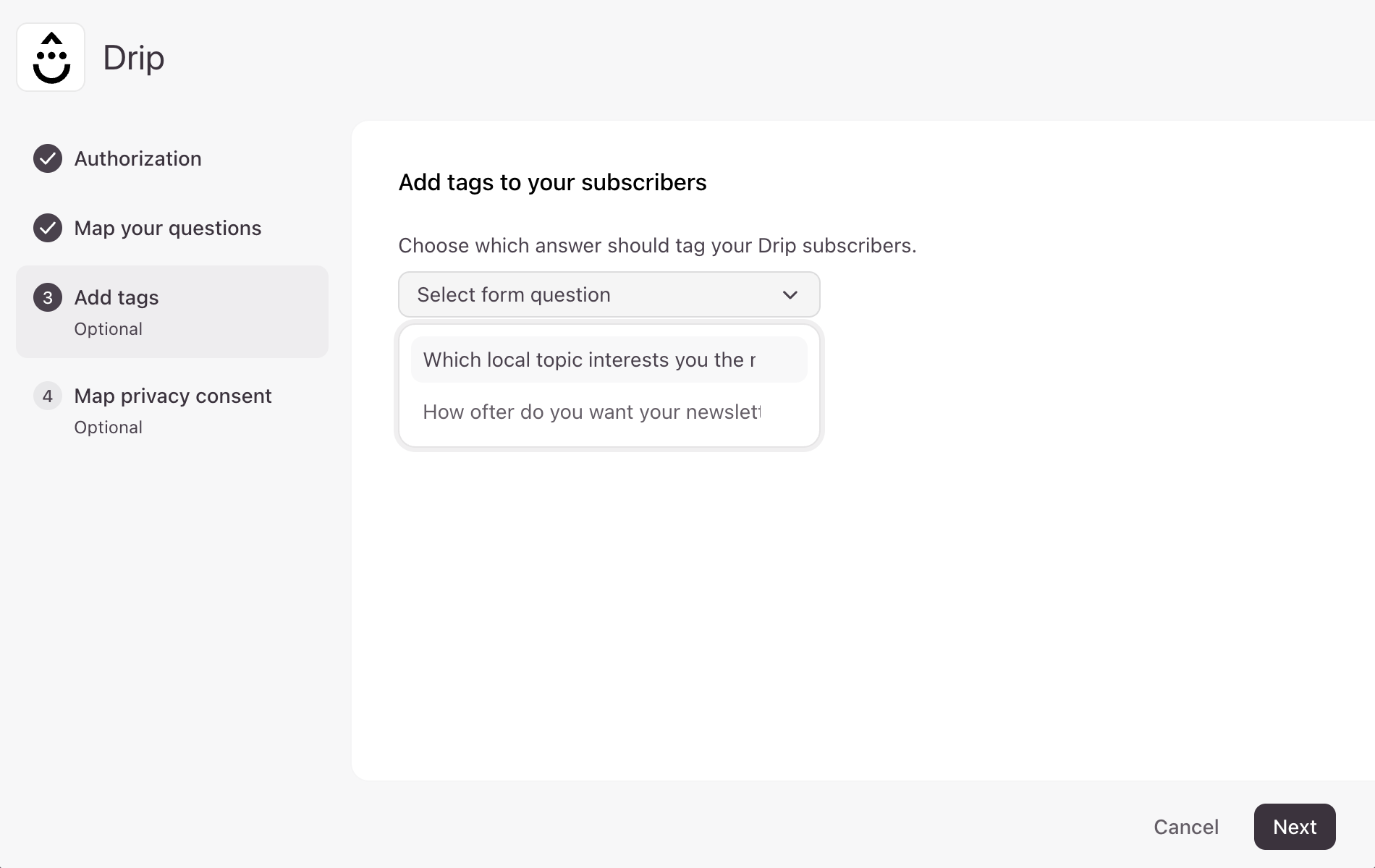Click the 'Add tags to your subscribers' heading
1375x868 pixels.
click(552, 182)
